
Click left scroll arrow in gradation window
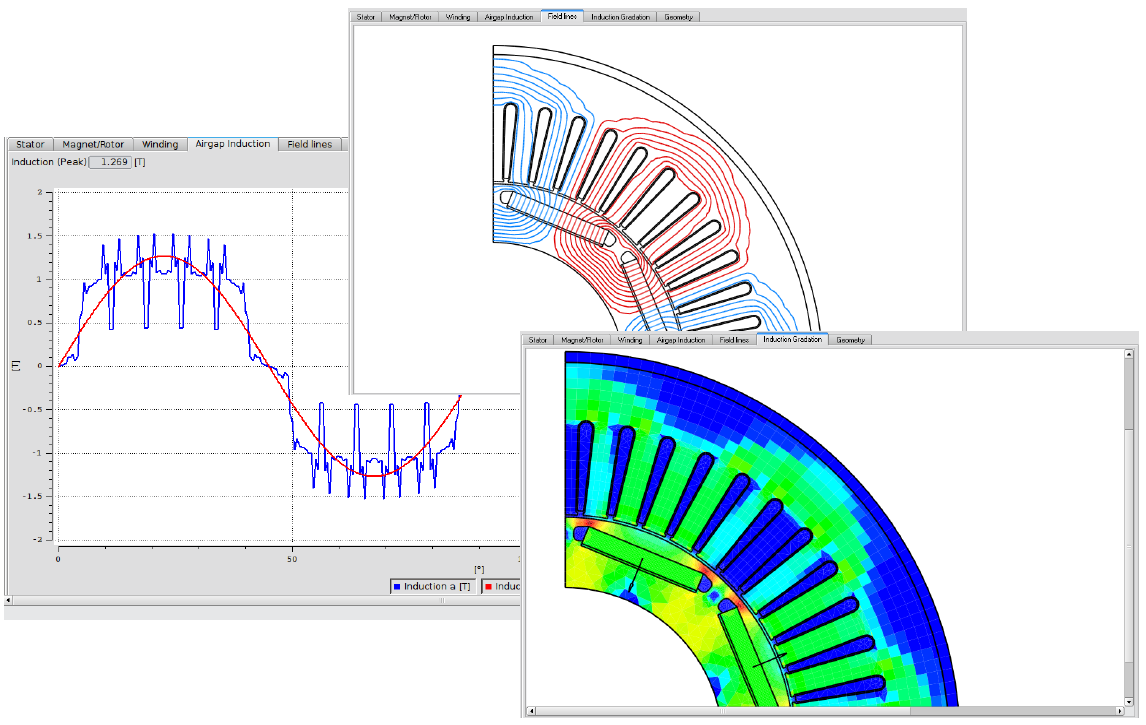[531, 710]
